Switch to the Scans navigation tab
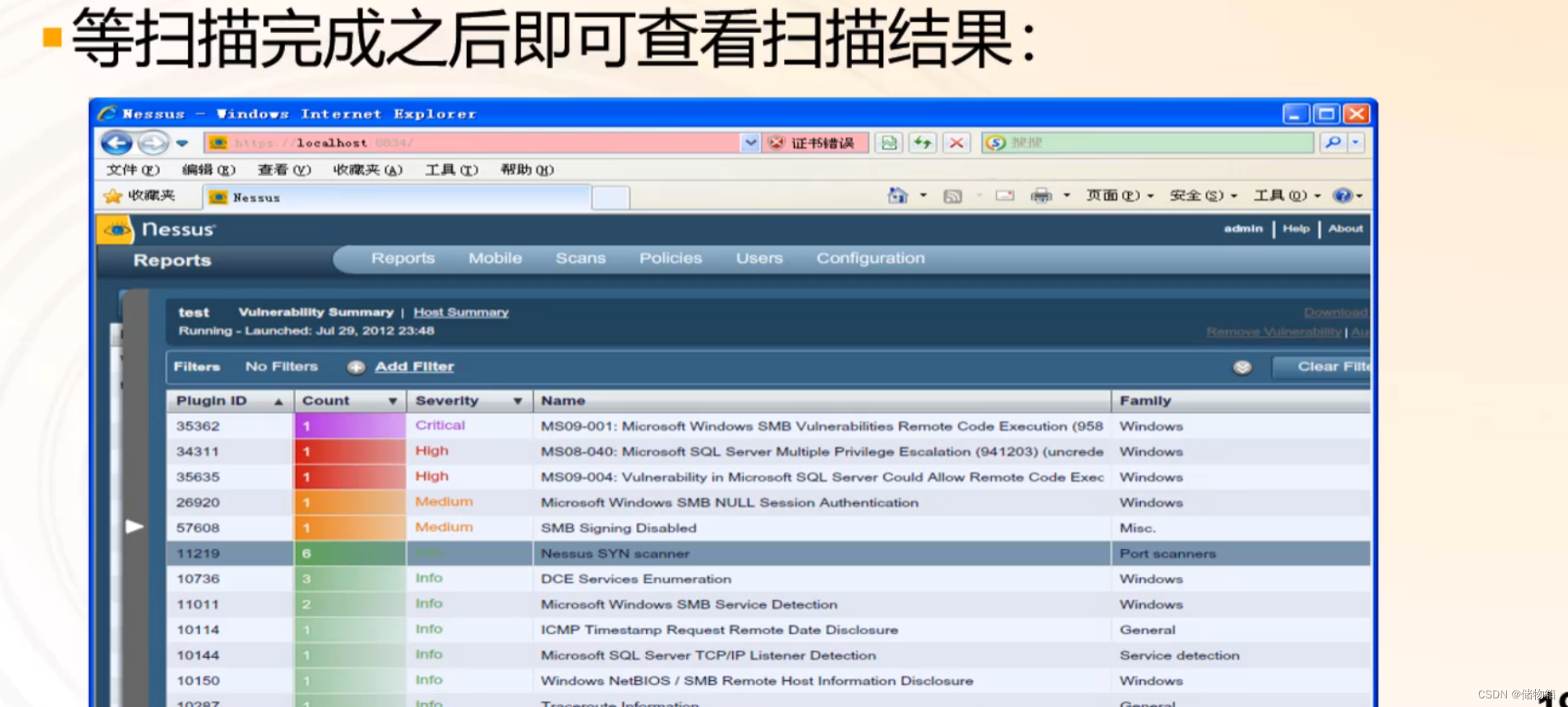The width and height of the screenshot is (1568, 707). click(x=581, y=258)
